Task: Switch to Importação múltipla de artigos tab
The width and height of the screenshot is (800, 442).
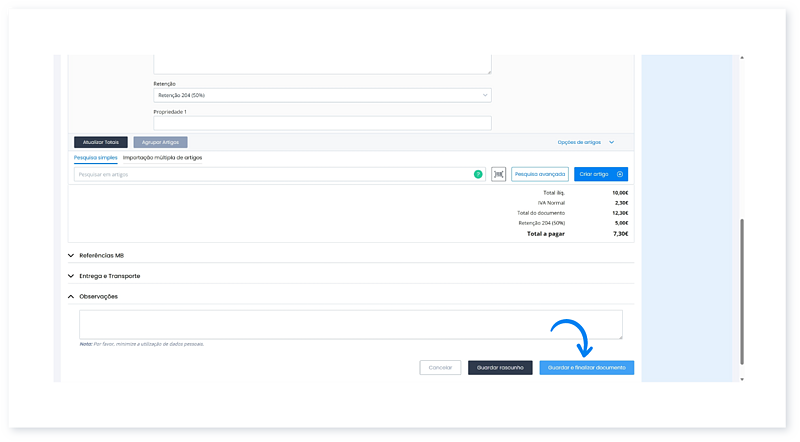Action: (x=162, y=158)
